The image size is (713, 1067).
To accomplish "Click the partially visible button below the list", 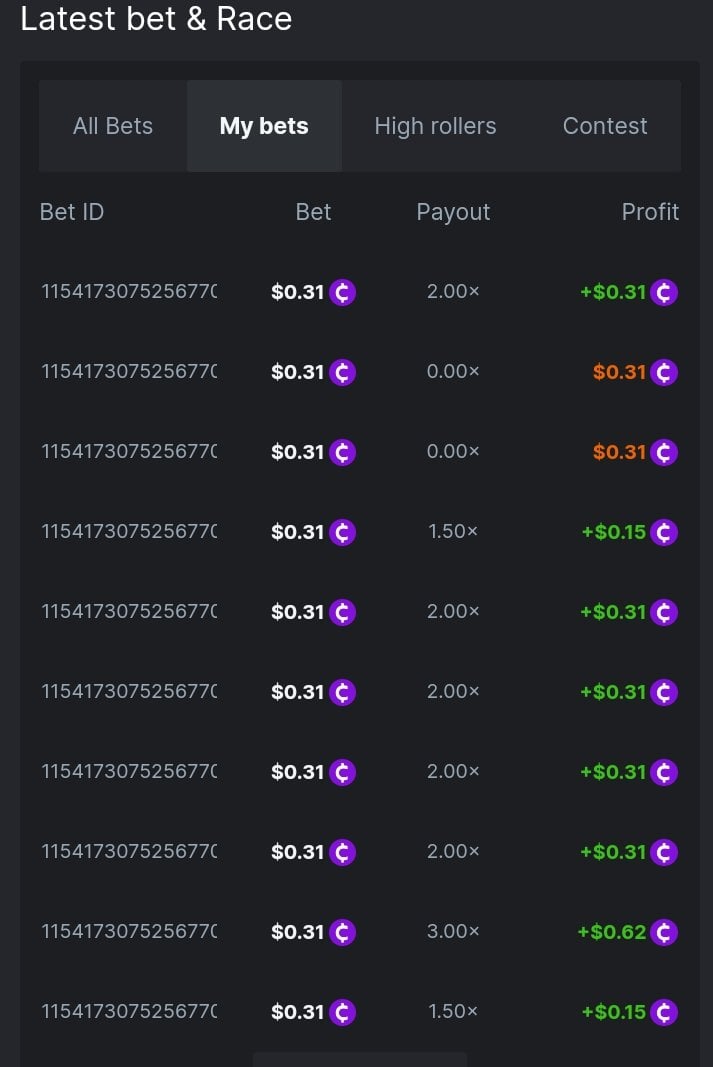I will (x=360, y=1059).
